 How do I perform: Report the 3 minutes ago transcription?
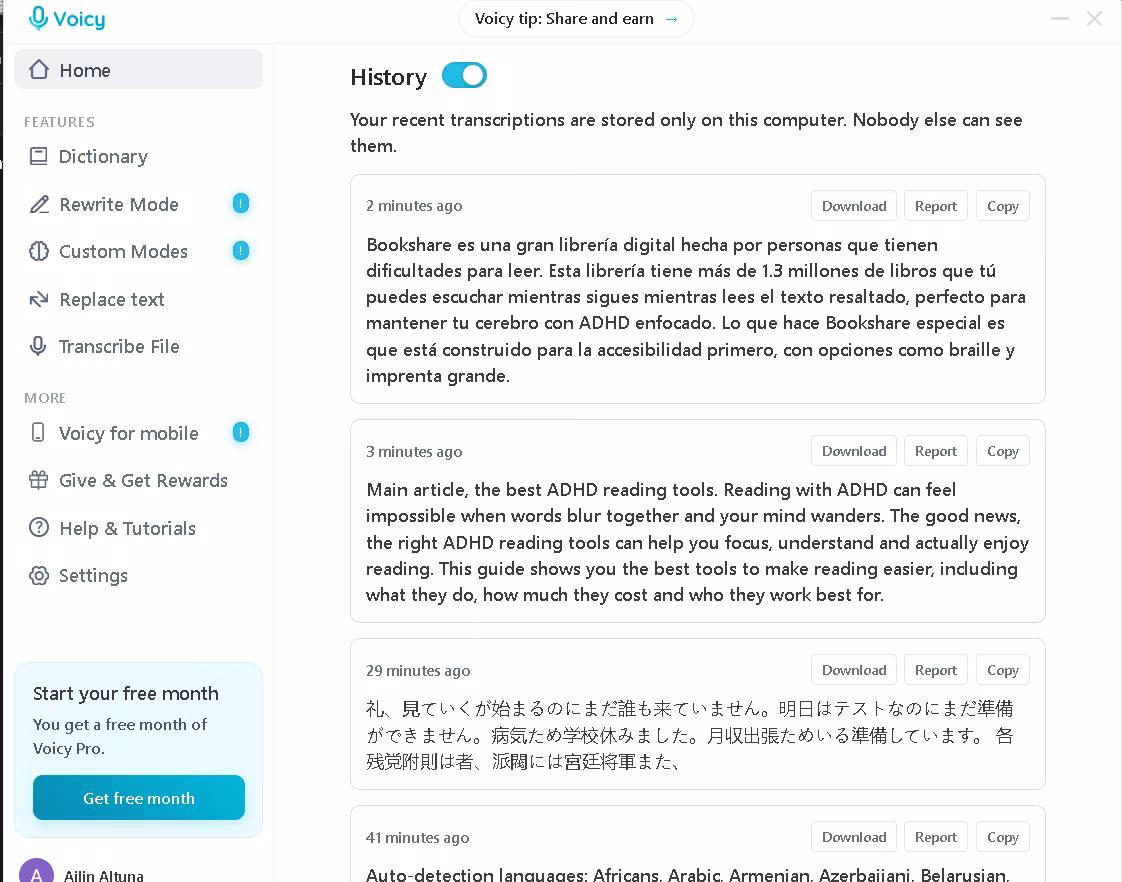[x=935, y=451]
